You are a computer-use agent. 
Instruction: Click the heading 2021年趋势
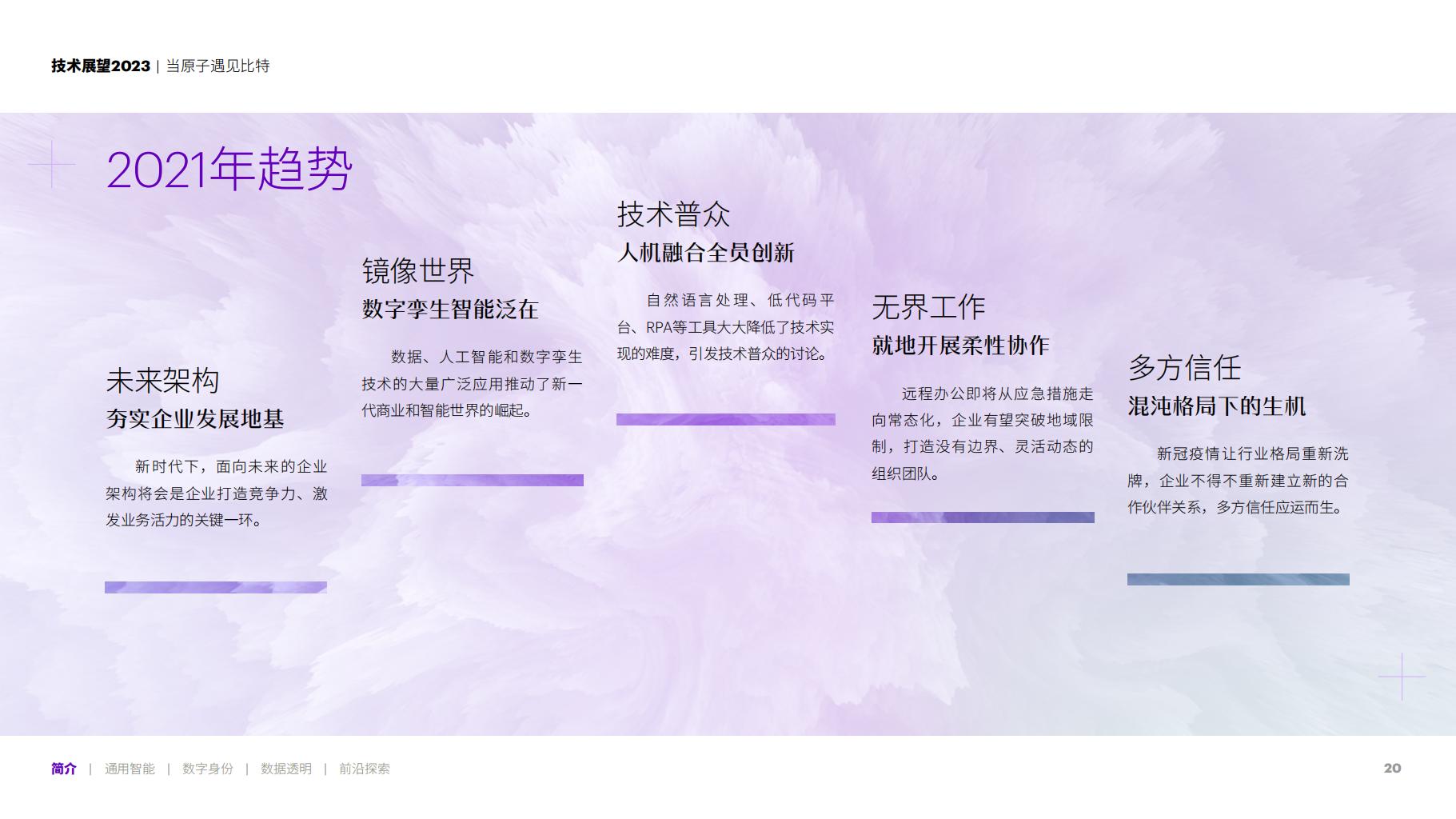click(229, 169)
